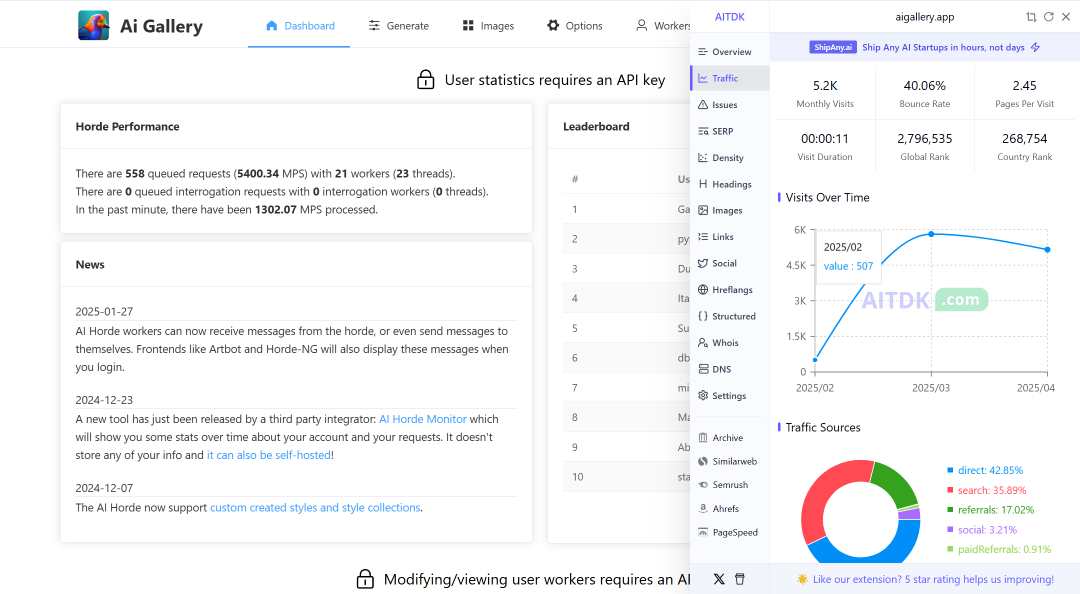Close the AITDK panel
This screenshot has height=594, width=1080.
1066,17
